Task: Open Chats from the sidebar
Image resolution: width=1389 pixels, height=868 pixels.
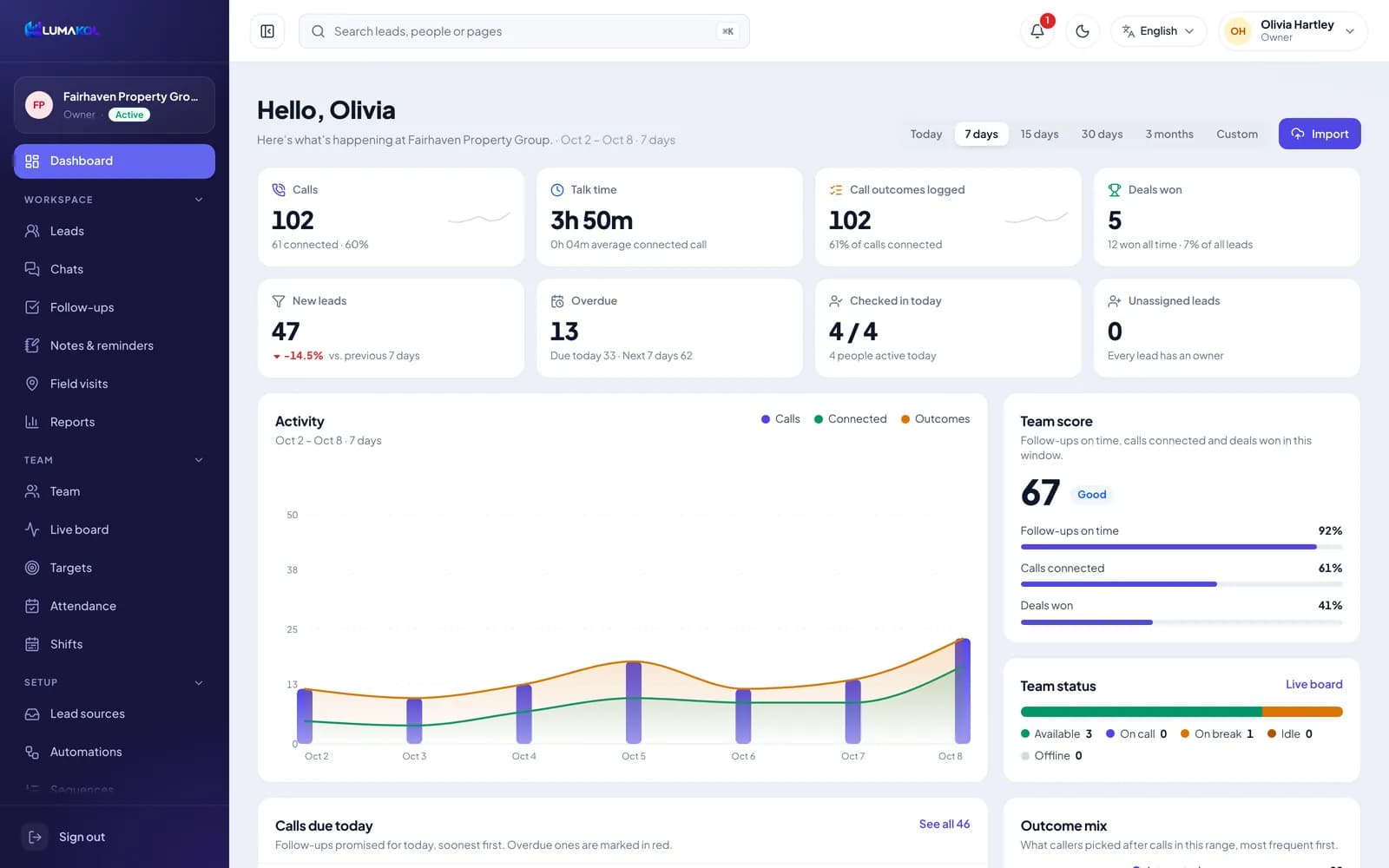Action: 115,269
